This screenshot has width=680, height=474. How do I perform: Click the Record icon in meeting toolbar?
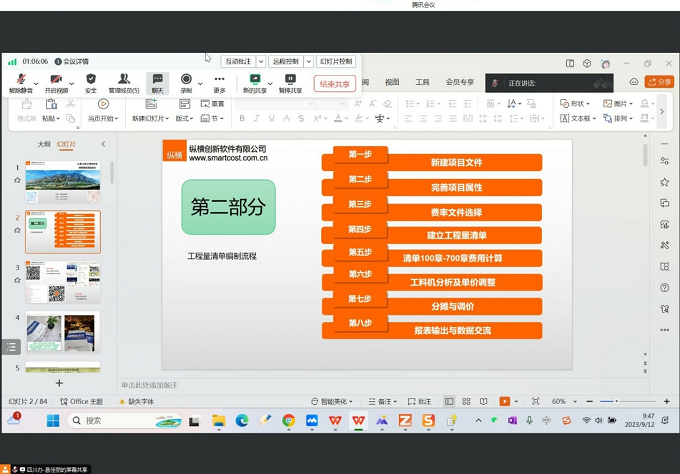(186, 81)
